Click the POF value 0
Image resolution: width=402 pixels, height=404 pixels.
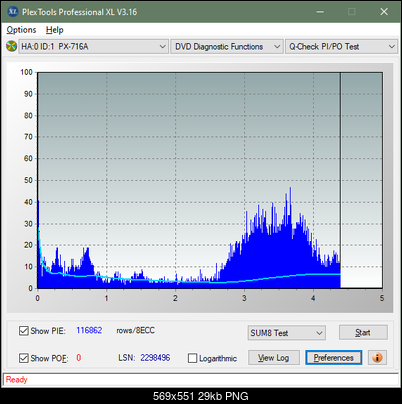coord(79,358)
